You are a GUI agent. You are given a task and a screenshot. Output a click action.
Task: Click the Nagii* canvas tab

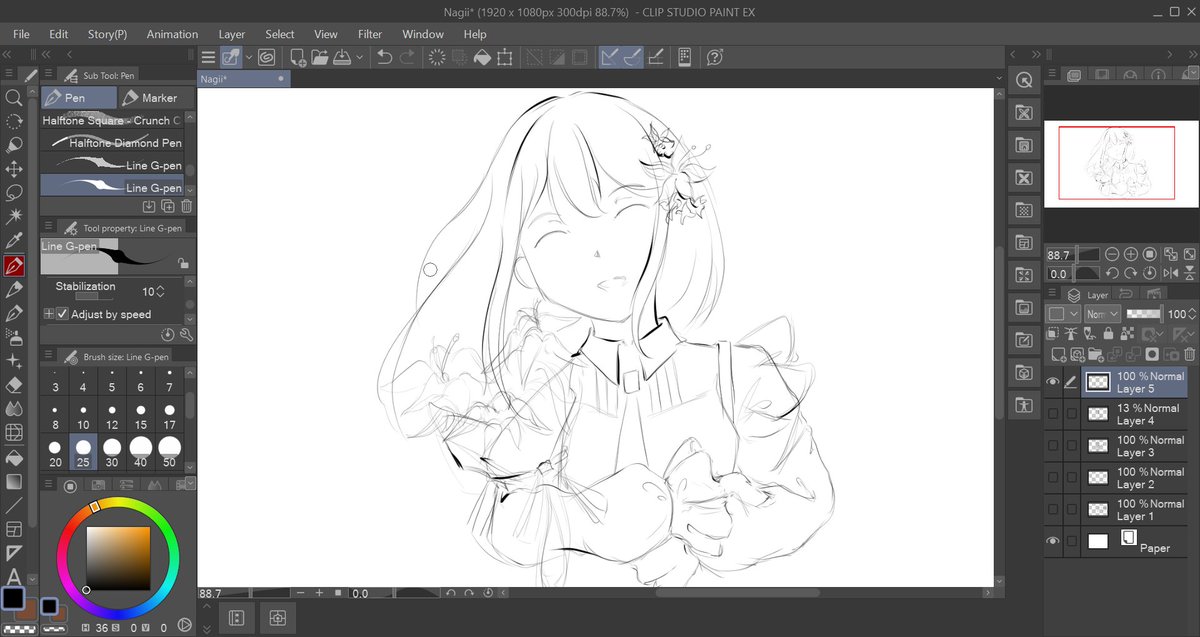pos(244,79)
